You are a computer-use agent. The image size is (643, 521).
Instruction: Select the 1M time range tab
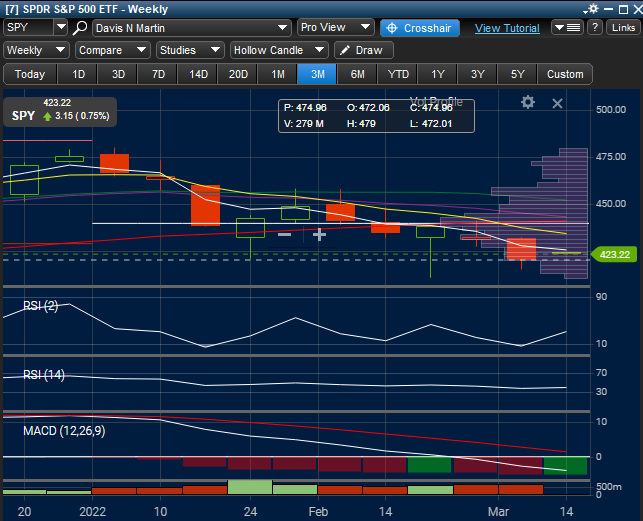(x=278, y=74)
